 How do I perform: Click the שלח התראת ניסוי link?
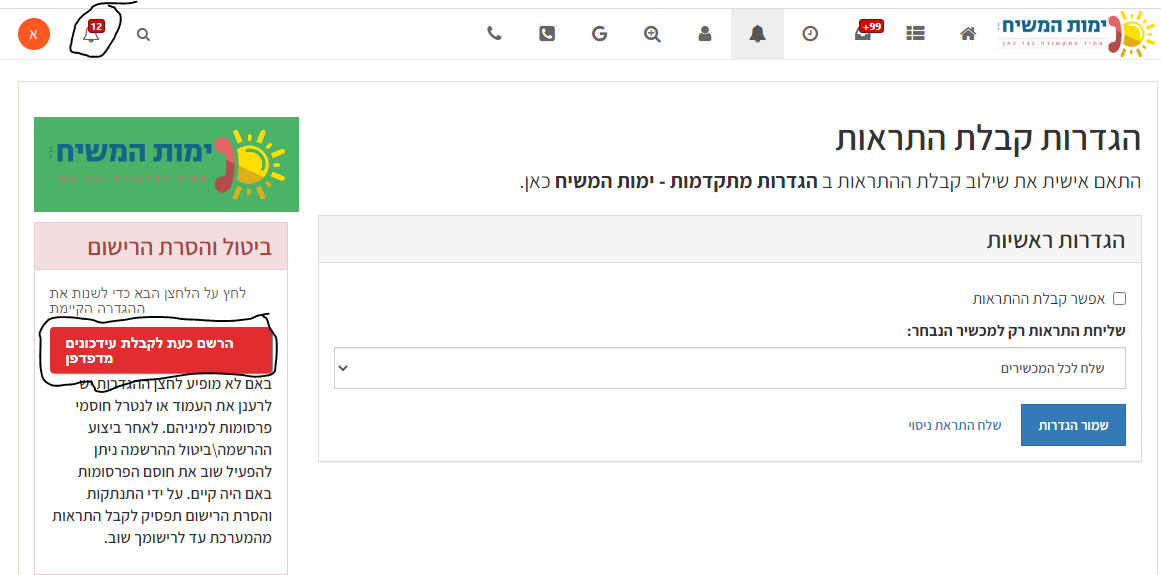(955, 426)
